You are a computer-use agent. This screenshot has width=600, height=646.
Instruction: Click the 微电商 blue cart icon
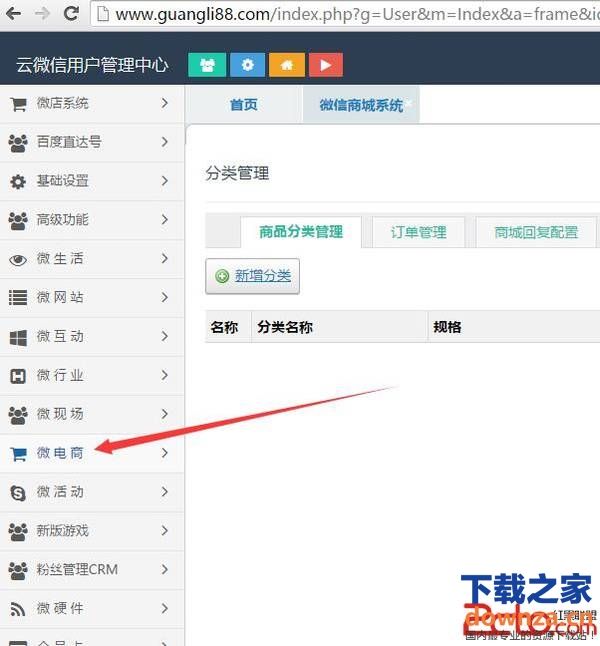point(19,454)
